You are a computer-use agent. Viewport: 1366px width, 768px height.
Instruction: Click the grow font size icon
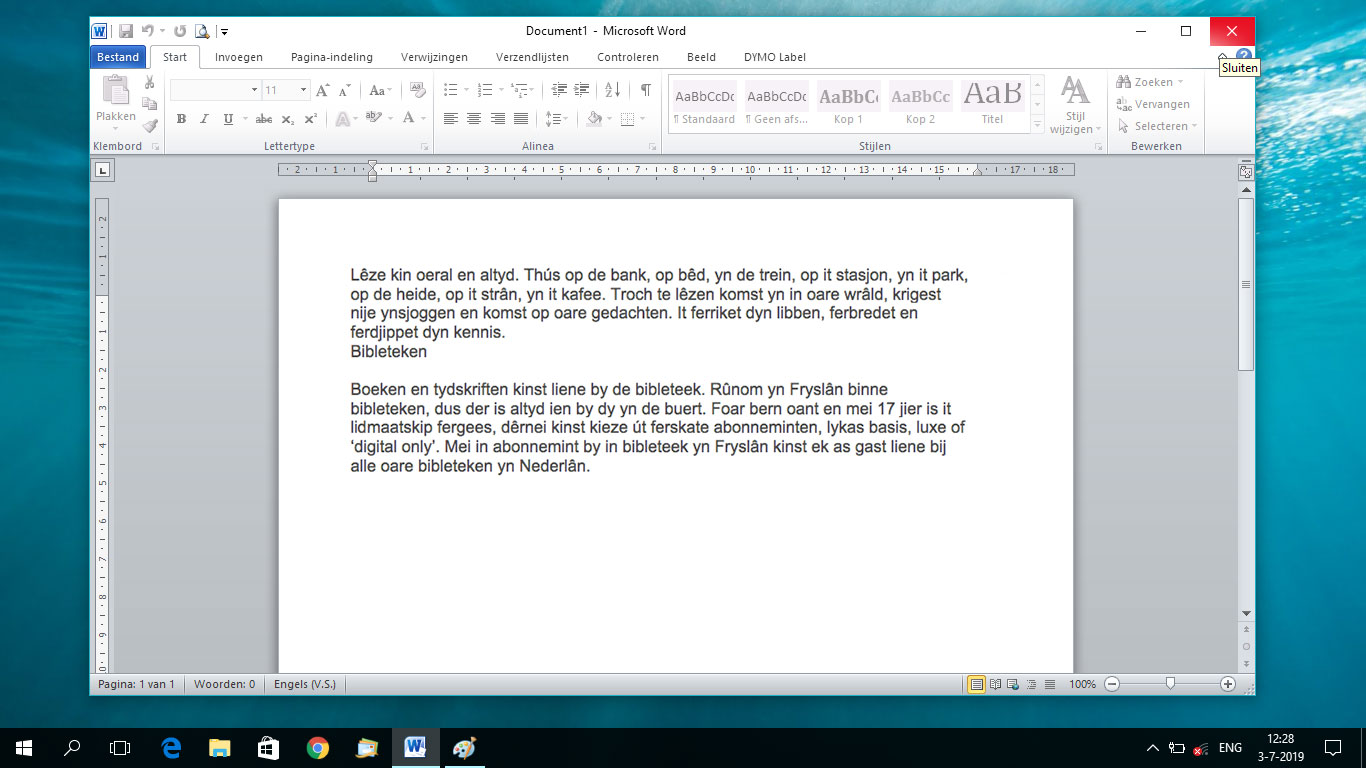click(x=322, y=90)
